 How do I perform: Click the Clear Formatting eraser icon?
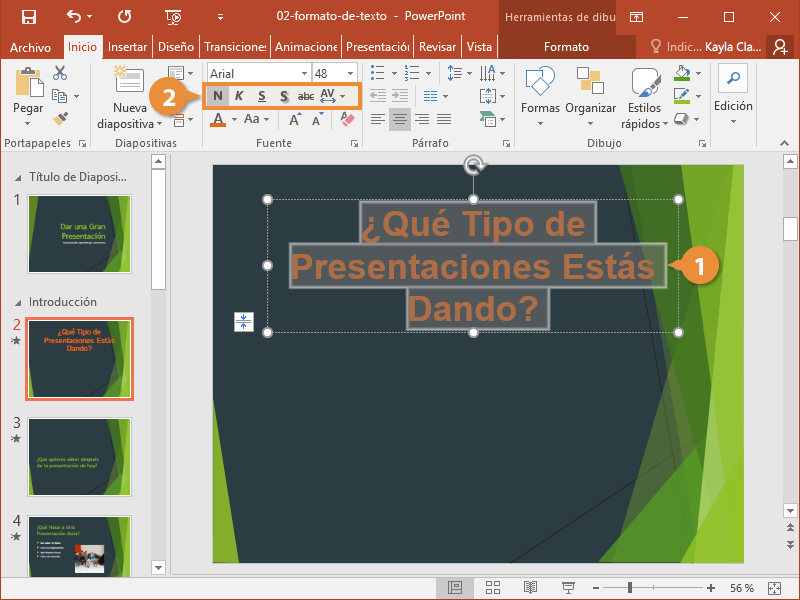(x=347, y=119)
